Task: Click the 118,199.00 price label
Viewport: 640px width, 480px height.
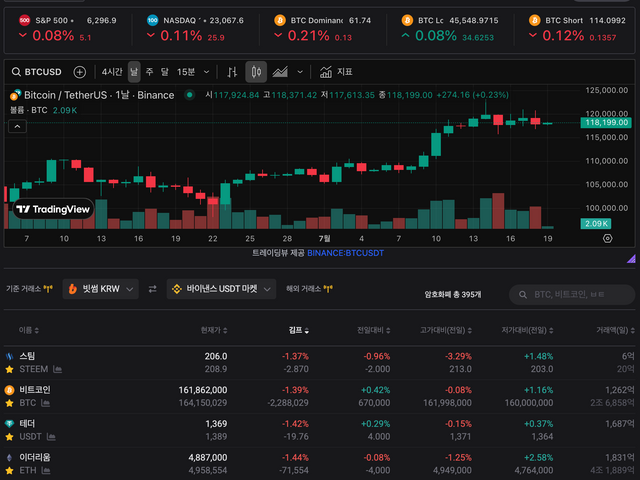Action: tap(606, 122)
